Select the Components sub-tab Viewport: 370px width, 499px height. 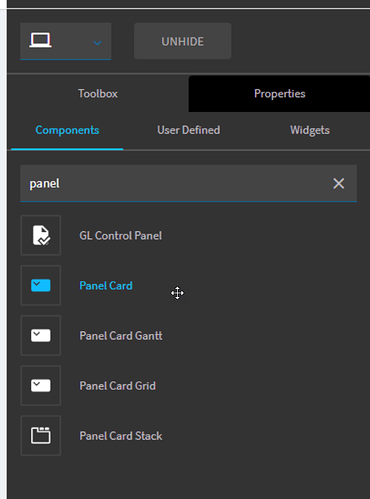point(67,130)
